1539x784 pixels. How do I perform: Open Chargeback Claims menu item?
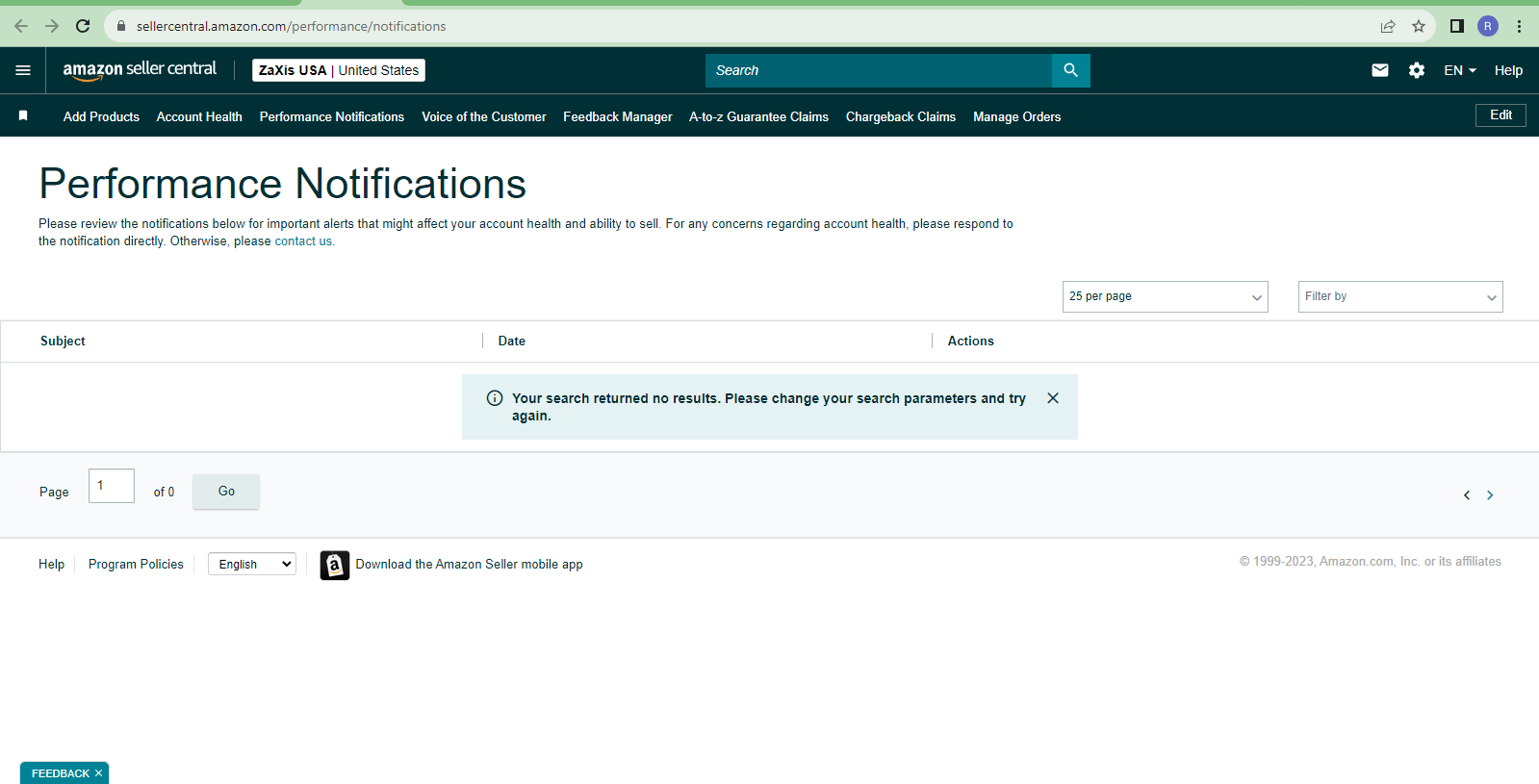(x=901, y=116)
